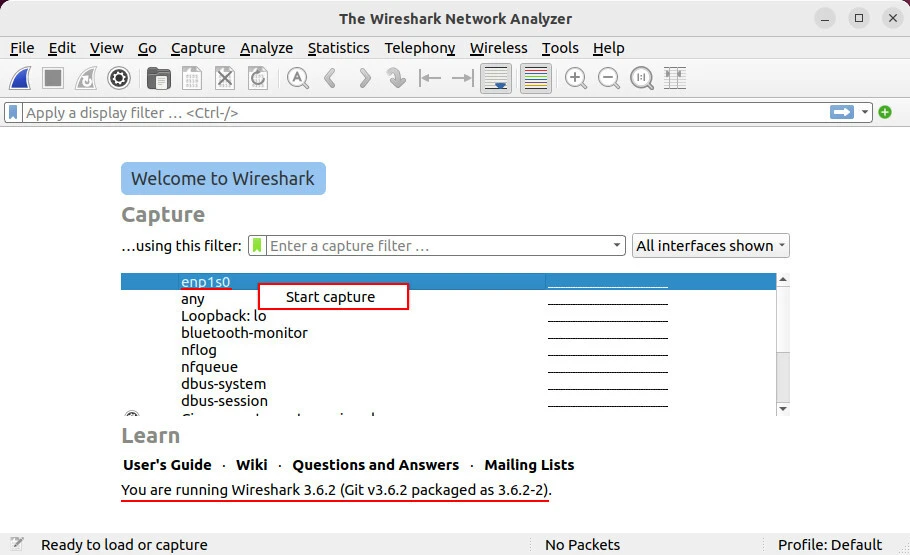Screen dimensions: 910x555
Task: Click the find packet magnifier icon
Action: pyautogui.click(x=298, y=78)
